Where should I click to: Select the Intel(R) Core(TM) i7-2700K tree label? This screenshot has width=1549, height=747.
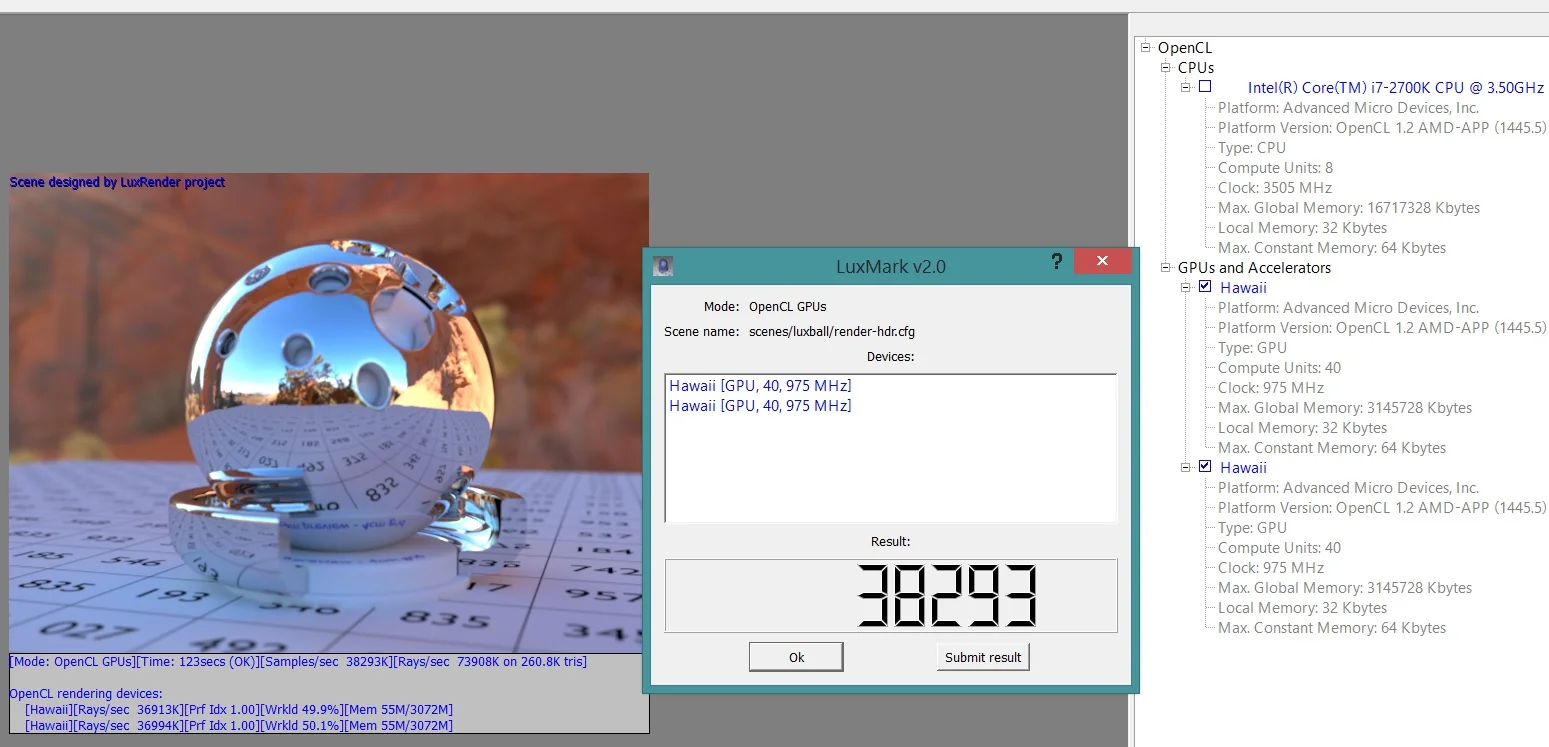click(1397, 88)
